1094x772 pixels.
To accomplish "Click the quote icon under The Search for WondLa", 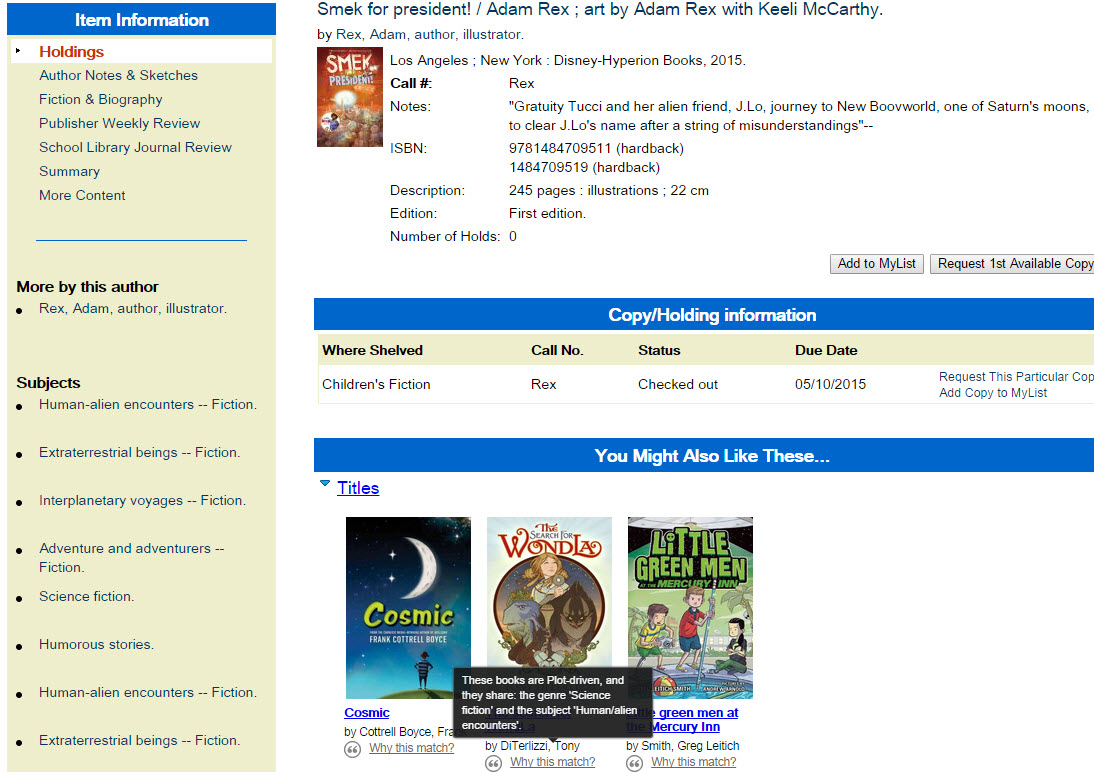I will tap(493, 763).
